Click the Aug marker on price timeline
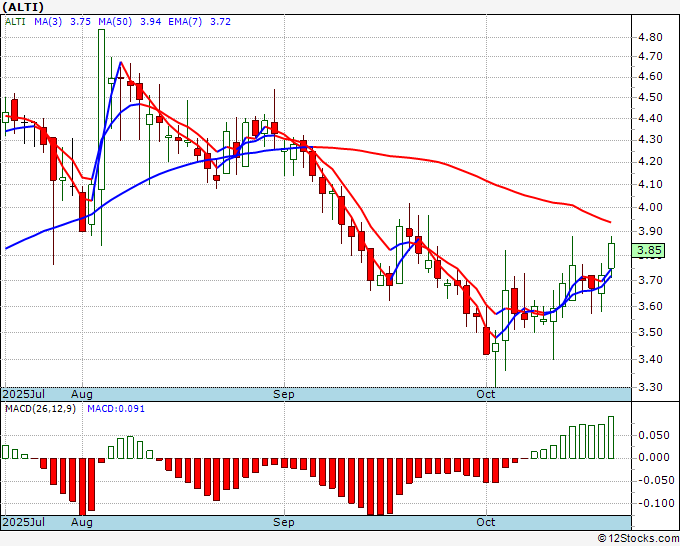Viewport: 680px width, 546px height. [82, 394]
